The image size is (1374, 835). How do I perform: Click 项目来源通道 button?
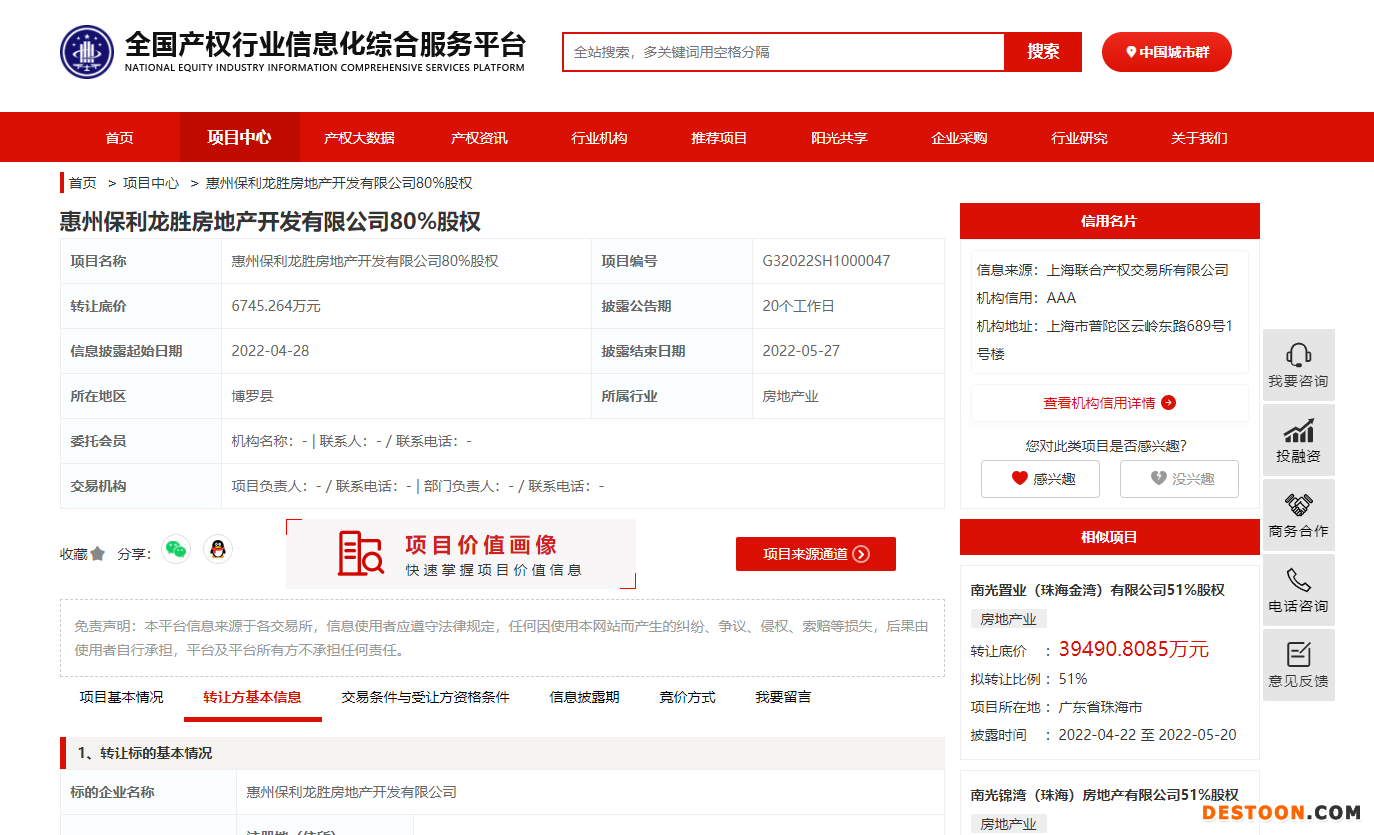[x=815, y=554]
